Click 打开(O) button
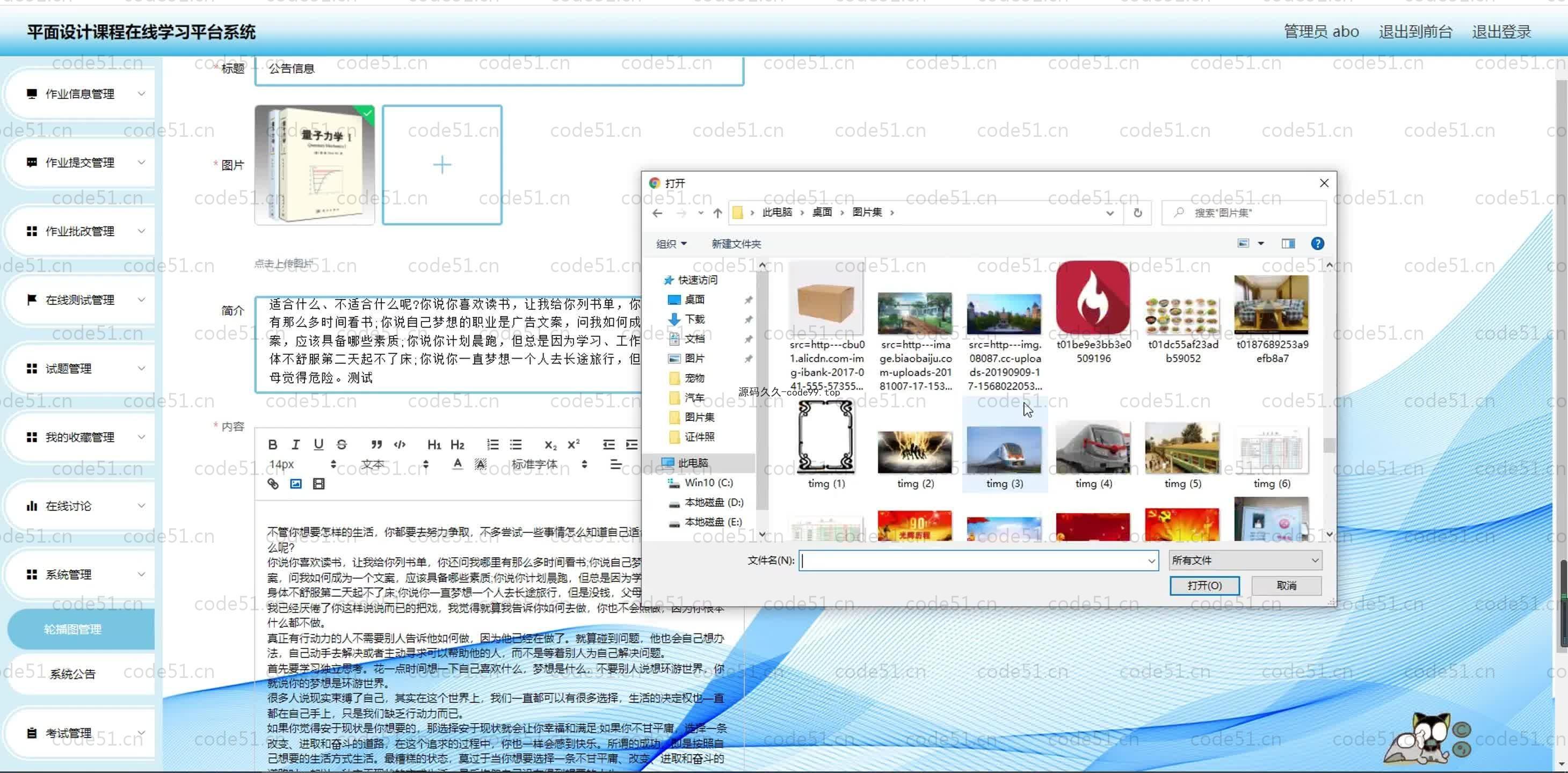 click(1204, 586)
